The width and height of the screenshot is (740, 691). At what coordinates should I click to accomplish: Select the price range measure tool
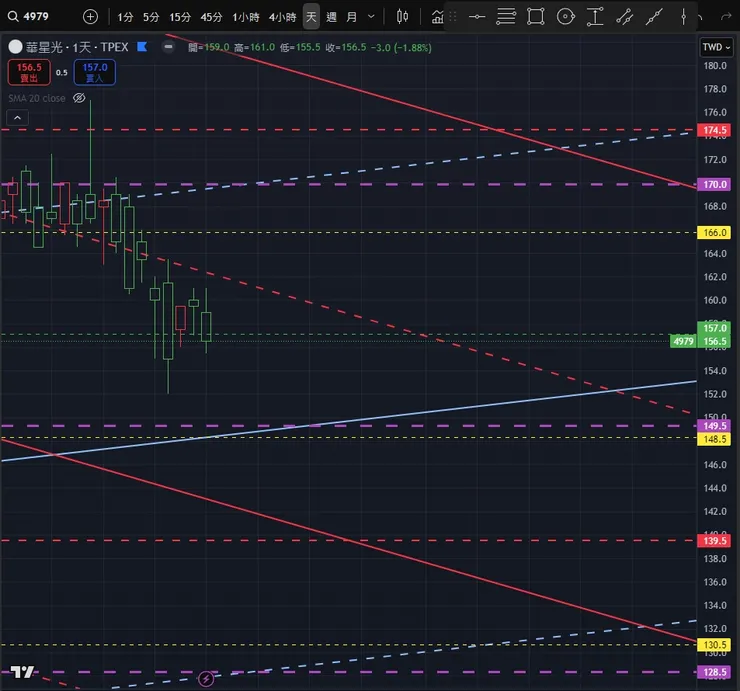(595, 17)
